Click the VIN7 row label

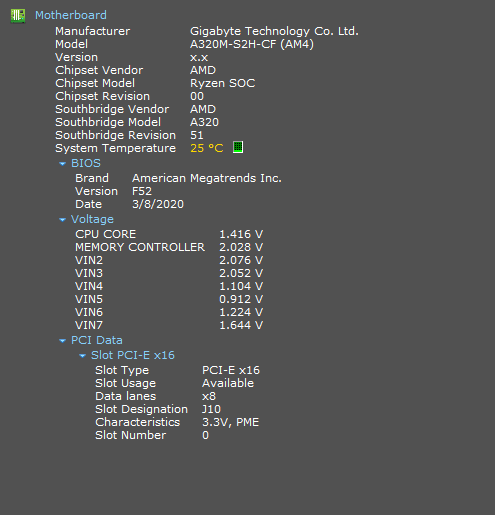point(89,325)
